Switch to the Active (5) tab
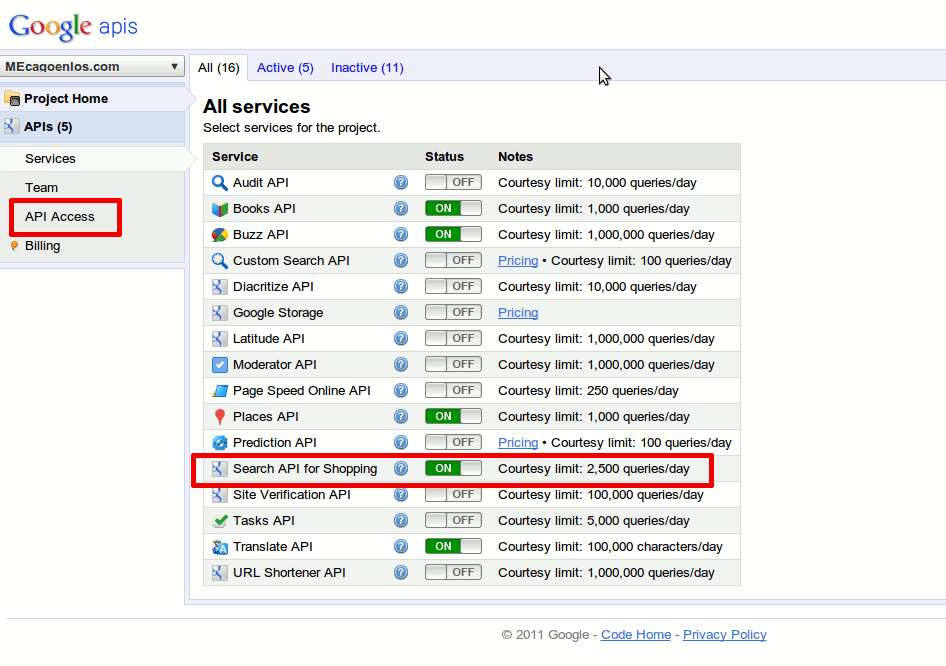Screen dimensions: 946x666 (x=285, y=68)
